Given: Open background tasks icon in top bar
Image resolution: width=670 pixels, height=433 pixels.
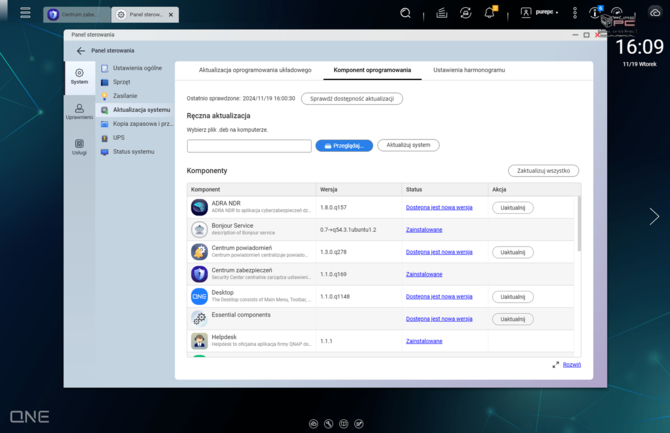Looking at the screenshot, I should click(442, 13).
